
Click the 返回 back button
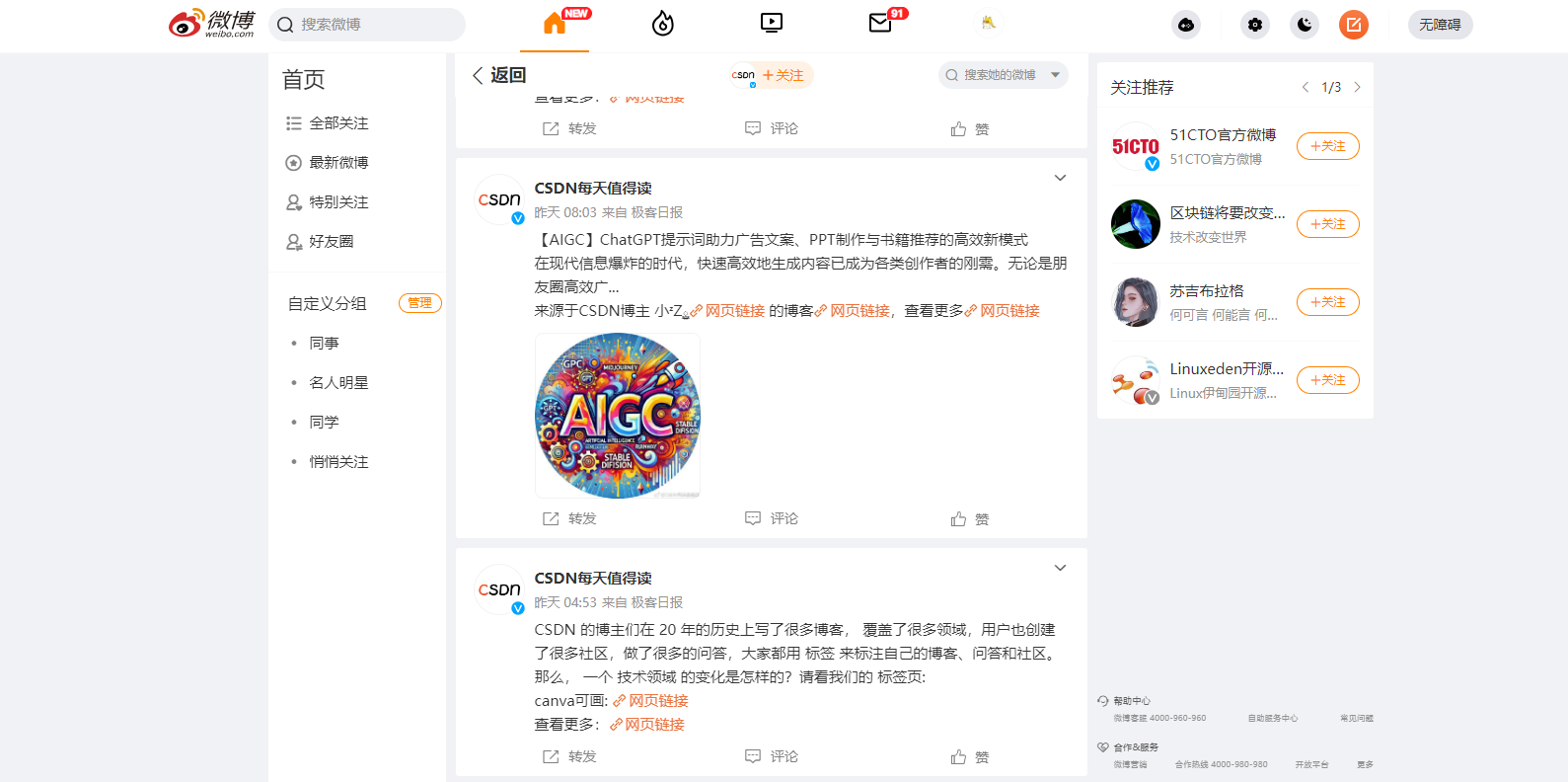(499, 75)
